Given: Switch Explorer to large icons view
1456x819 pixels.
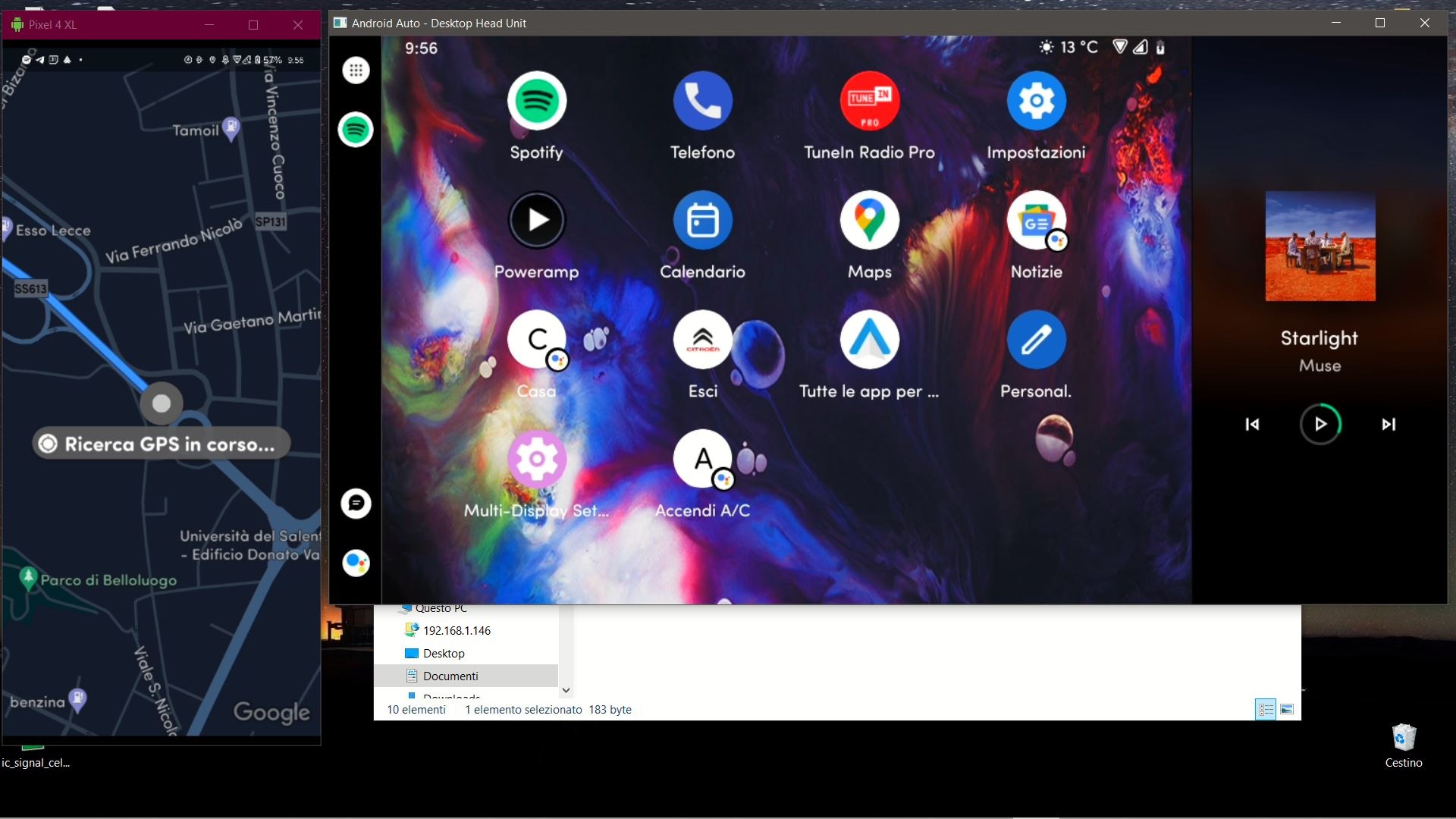Looking at the screenshot, I should 1287,710.
